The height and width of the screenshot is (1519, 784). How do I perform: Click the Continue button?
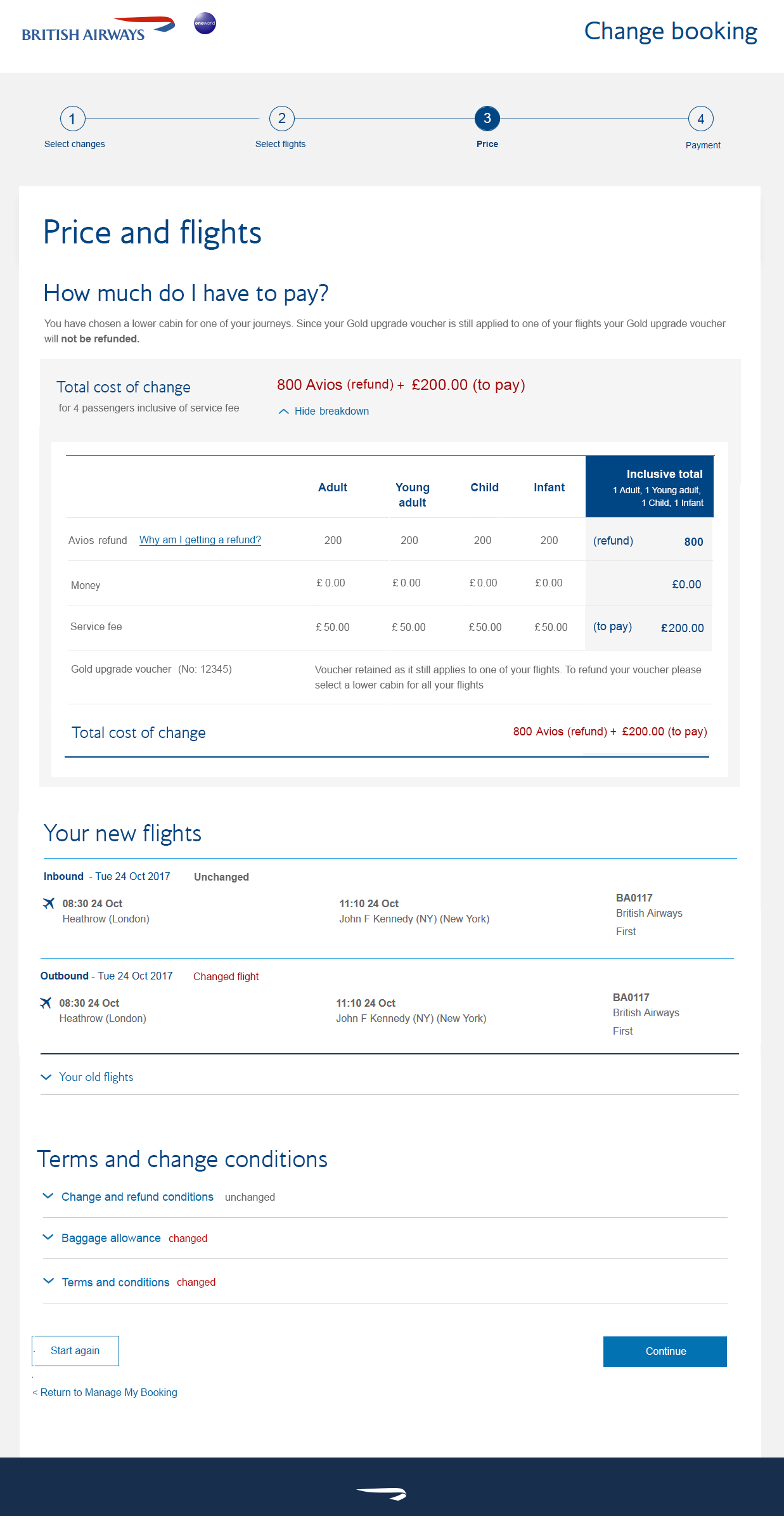[x=665, y=1352]
